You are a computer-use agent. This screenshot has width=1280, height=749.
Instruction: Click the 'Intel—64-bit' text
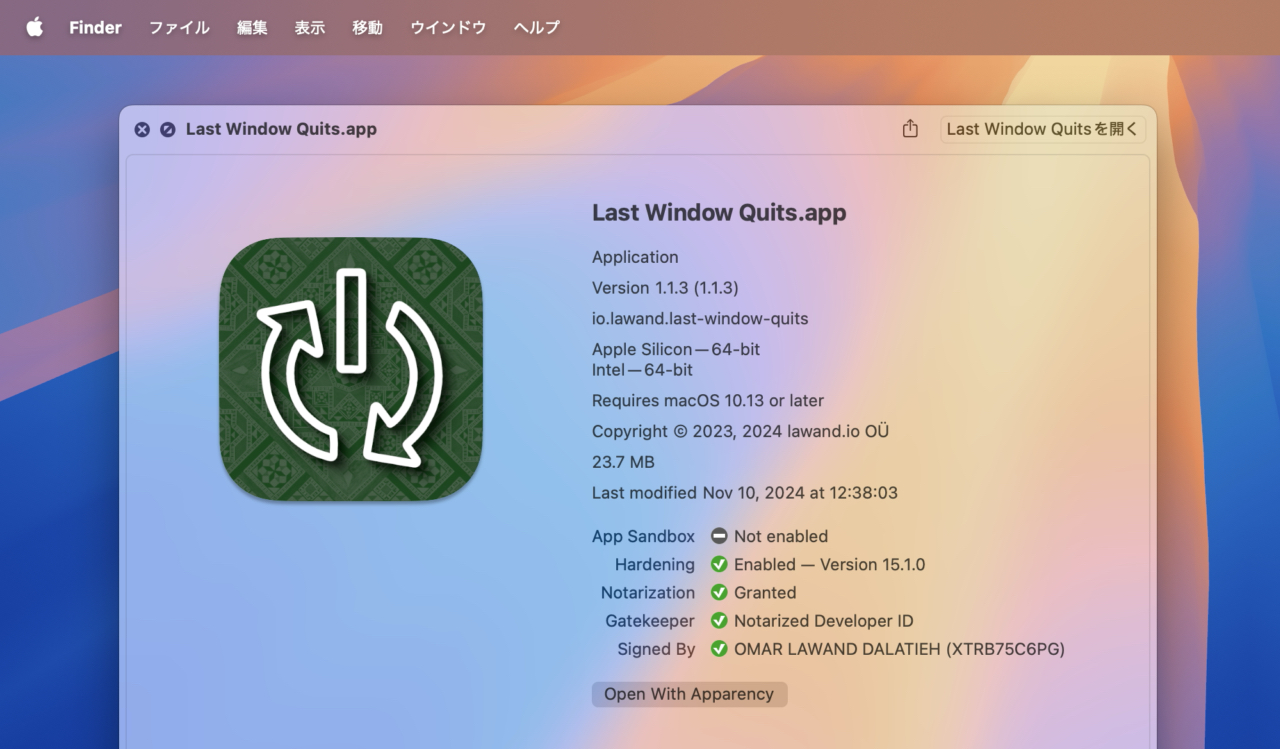[x=642, y=370]
